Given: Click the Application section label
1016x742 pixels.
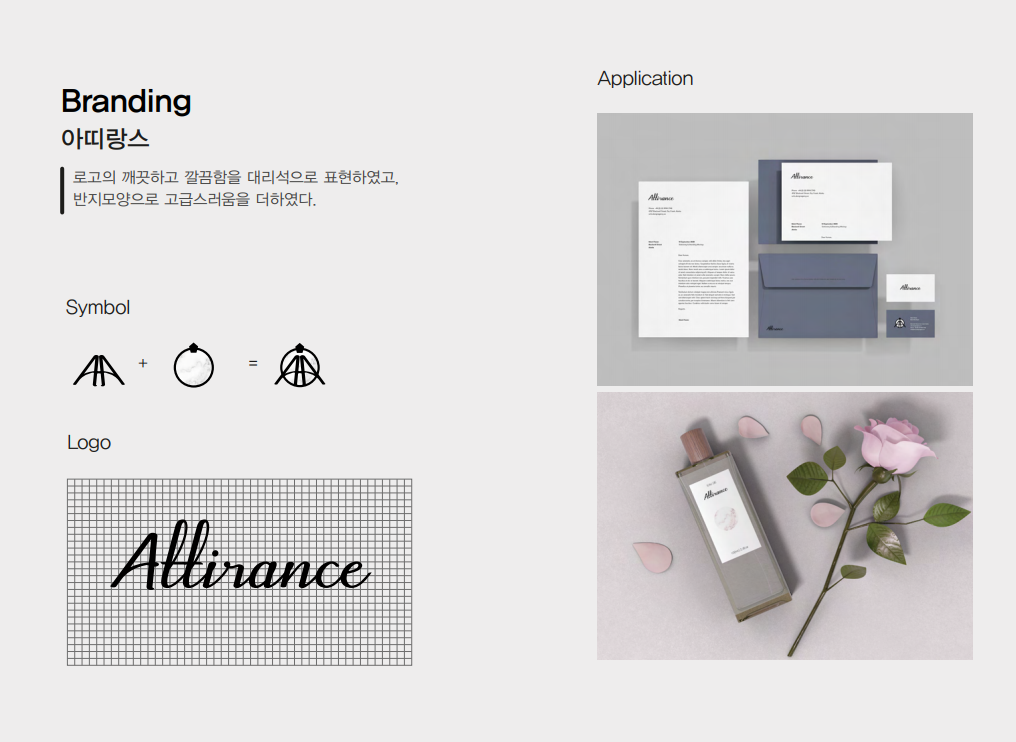Looking at the screenshot, I should (x=645, y=79).
